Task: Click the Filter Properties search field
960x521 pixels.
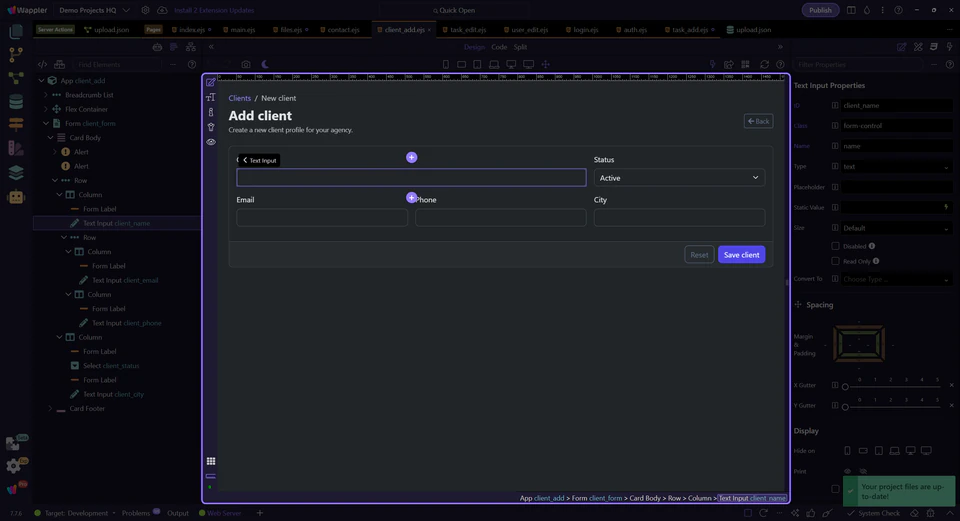Action: (858, 64)
